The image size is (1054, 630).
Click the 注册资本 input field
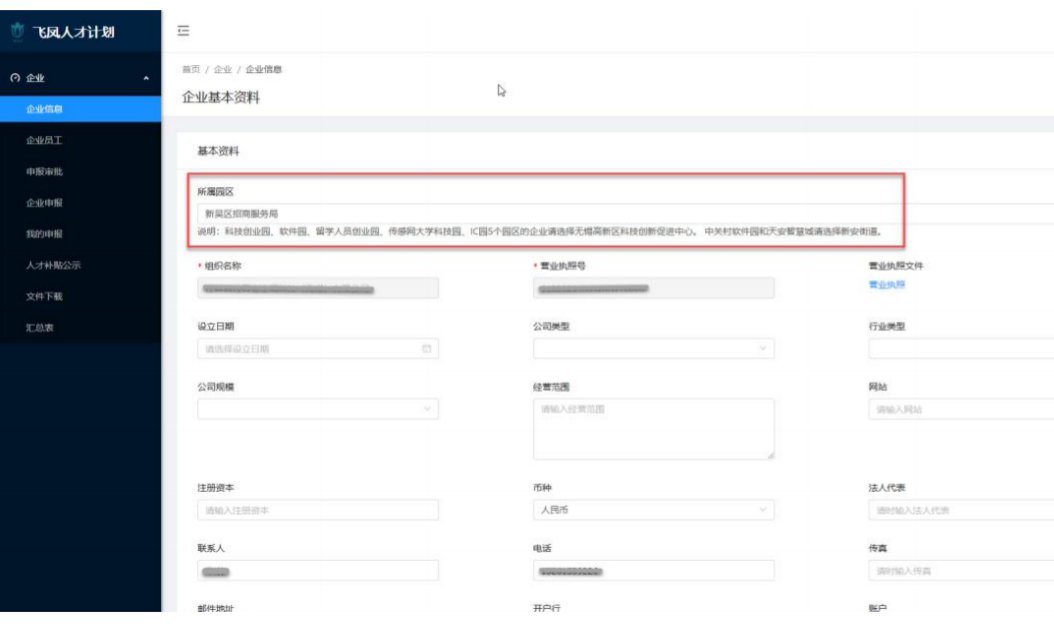coord(317,510)
